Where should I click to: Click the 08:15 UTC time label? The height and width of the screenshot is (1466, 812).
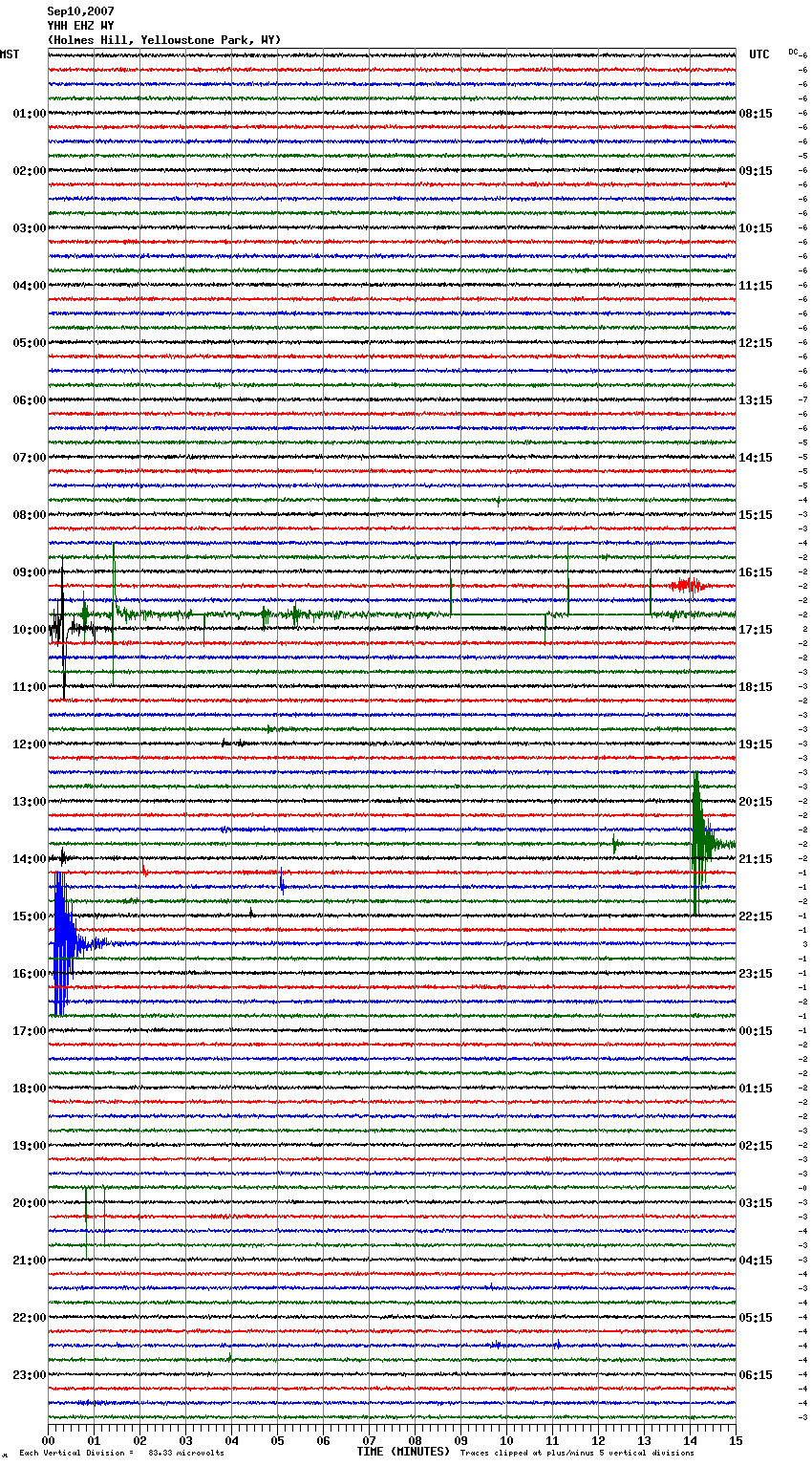(756, 114)
